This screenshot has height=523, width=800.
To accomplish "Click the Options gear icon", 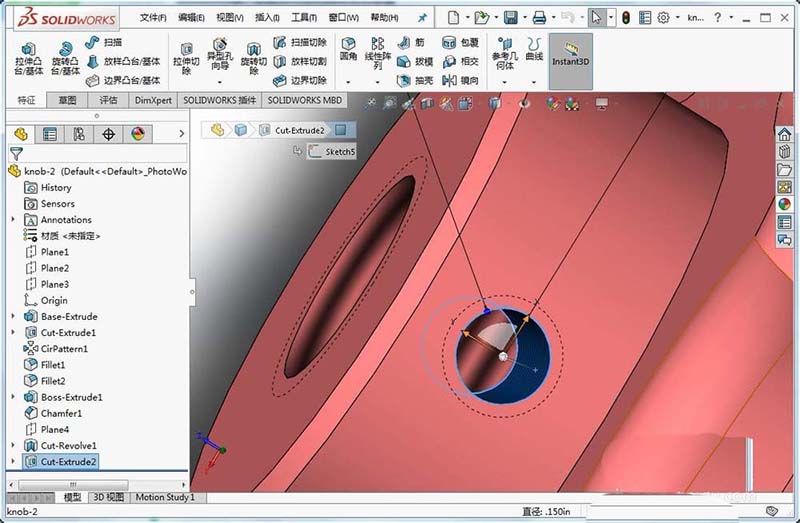I will [x=662, y=18].
